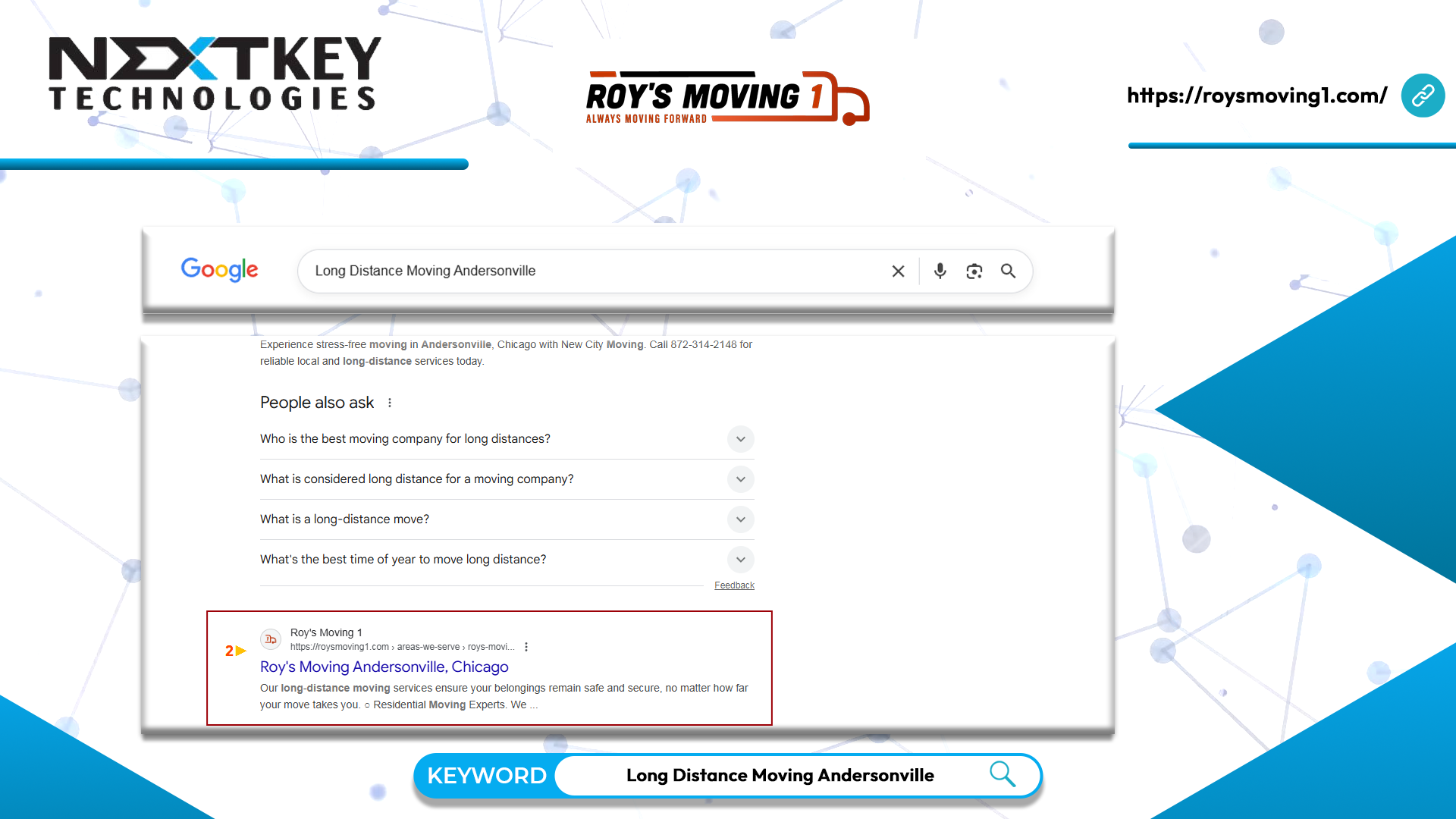Open Google Lens image search icon
The height and width of the screenshot is (819, 1456).
(x=974, y=271)
